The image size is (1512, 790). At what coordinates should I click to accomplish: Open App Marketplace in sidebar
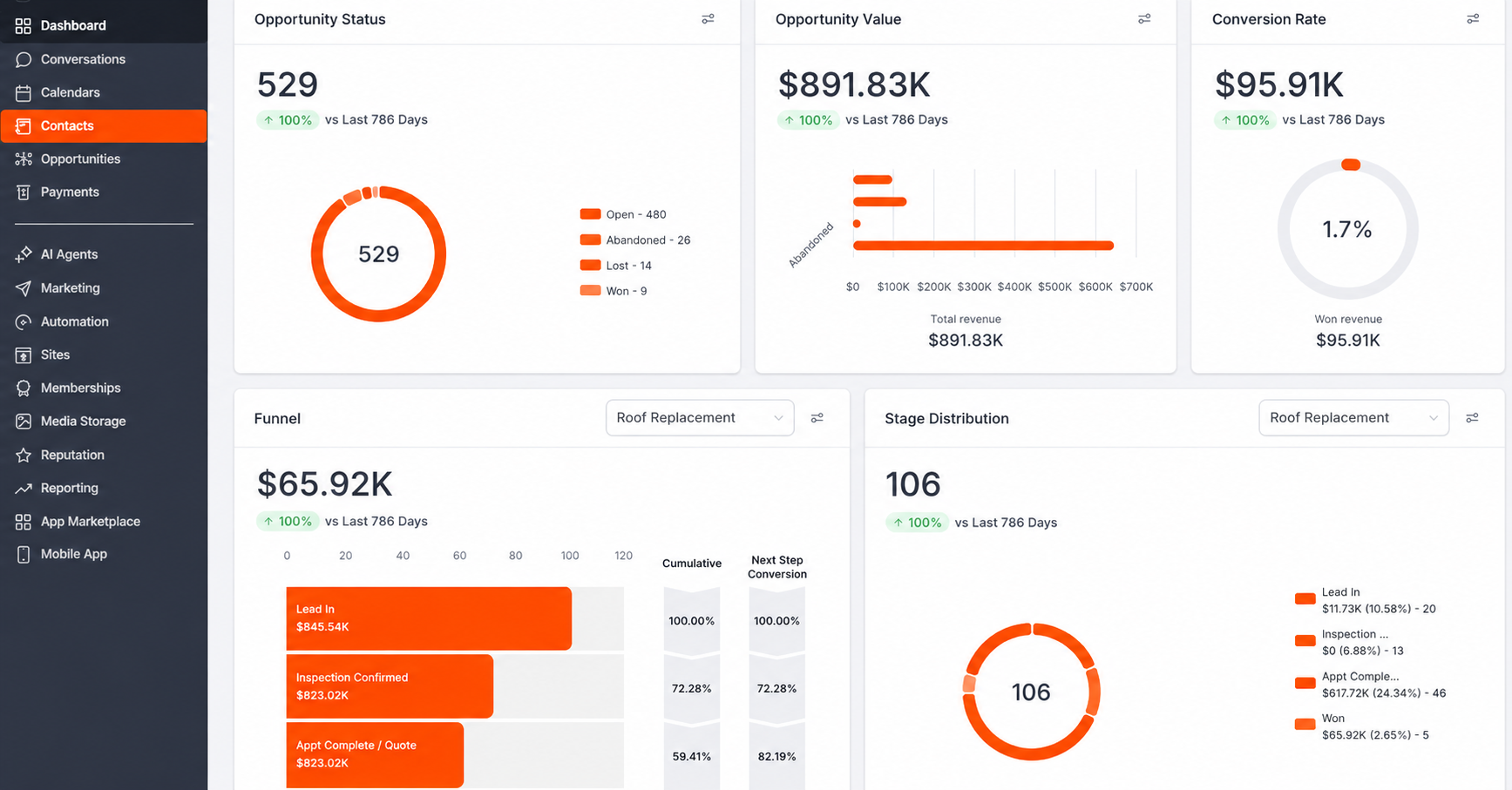click(x=104, y=521)
